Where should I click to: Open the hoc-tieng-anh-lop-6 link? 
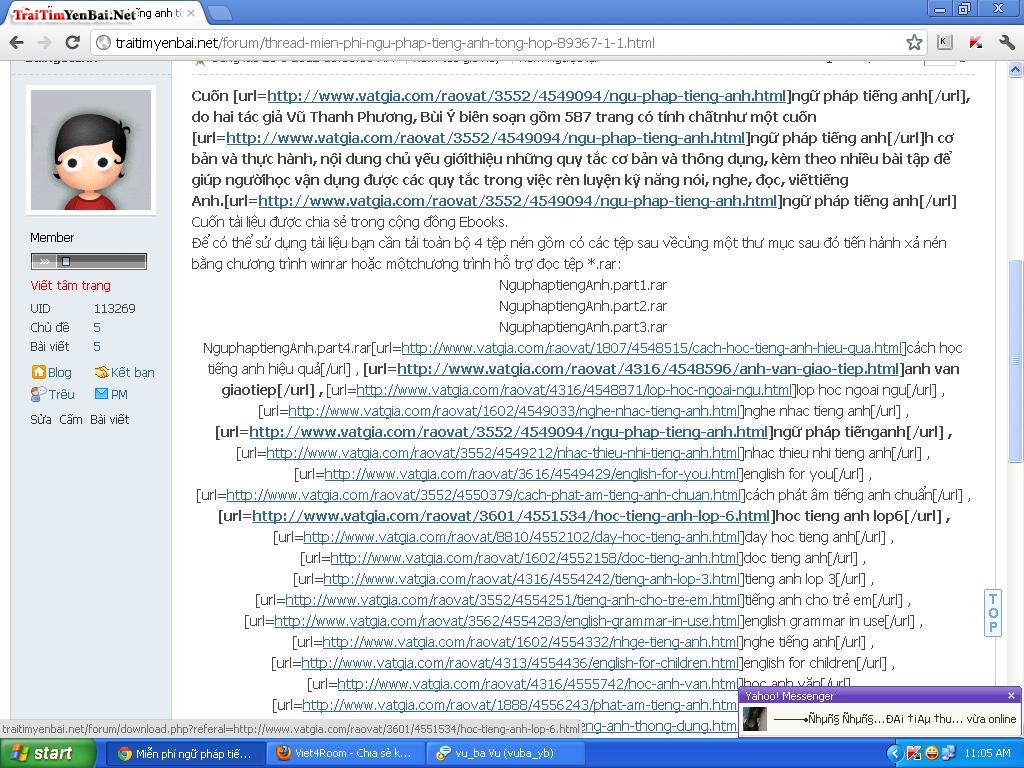(x=511, y=516)
